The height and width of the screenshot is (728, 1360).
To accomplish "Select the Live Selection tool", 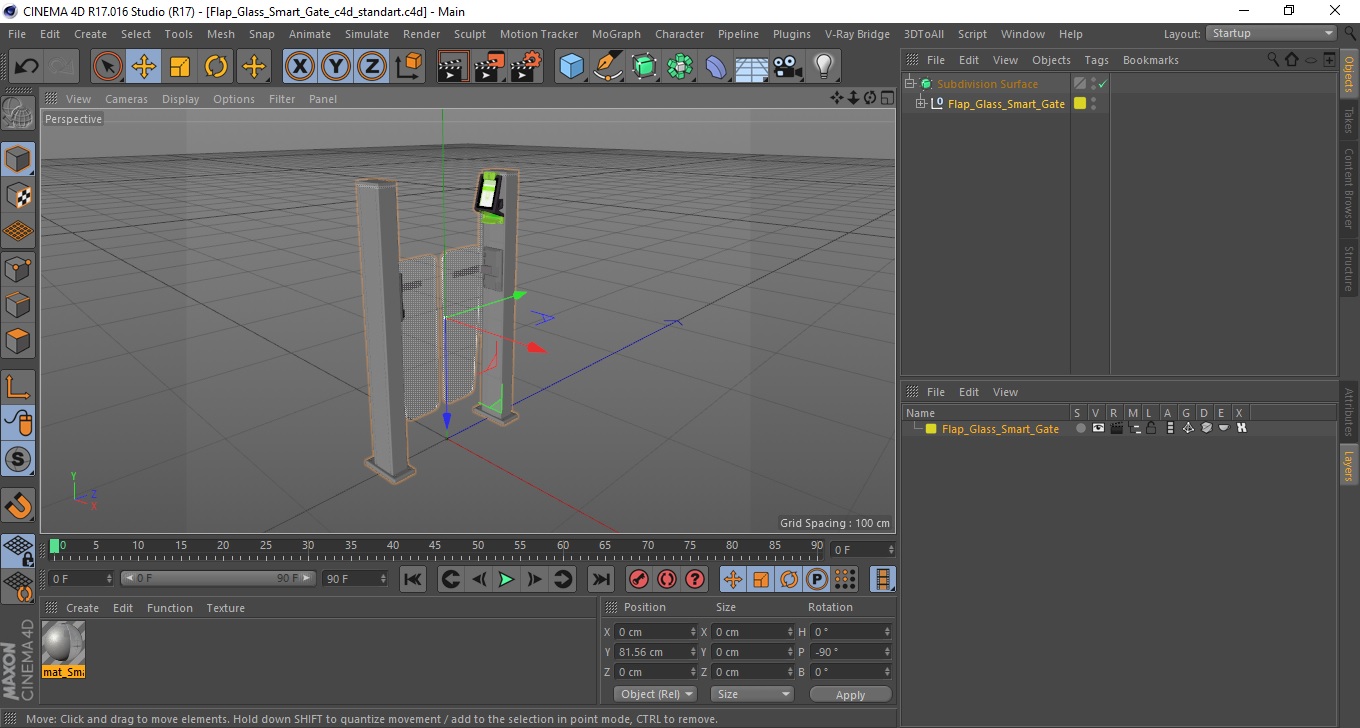I will tap(108, 67).
